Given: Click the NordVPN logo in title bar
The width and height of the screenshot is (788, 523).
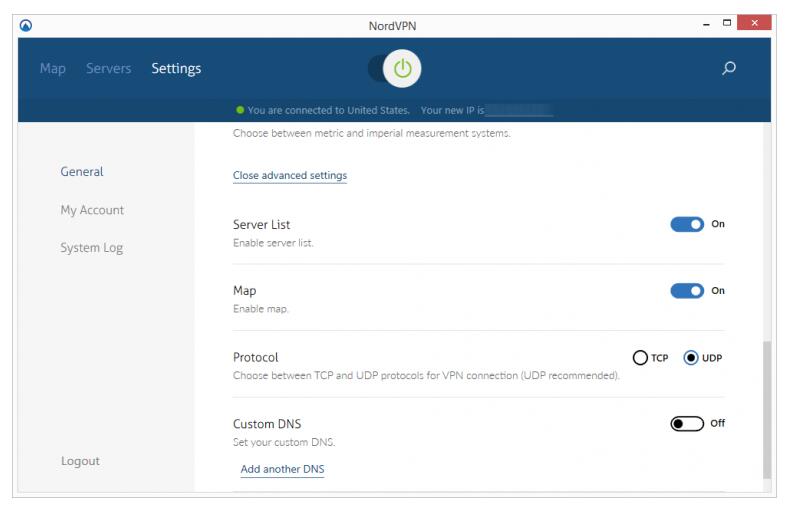Looking at the screenshot, I should coord(26,25).
